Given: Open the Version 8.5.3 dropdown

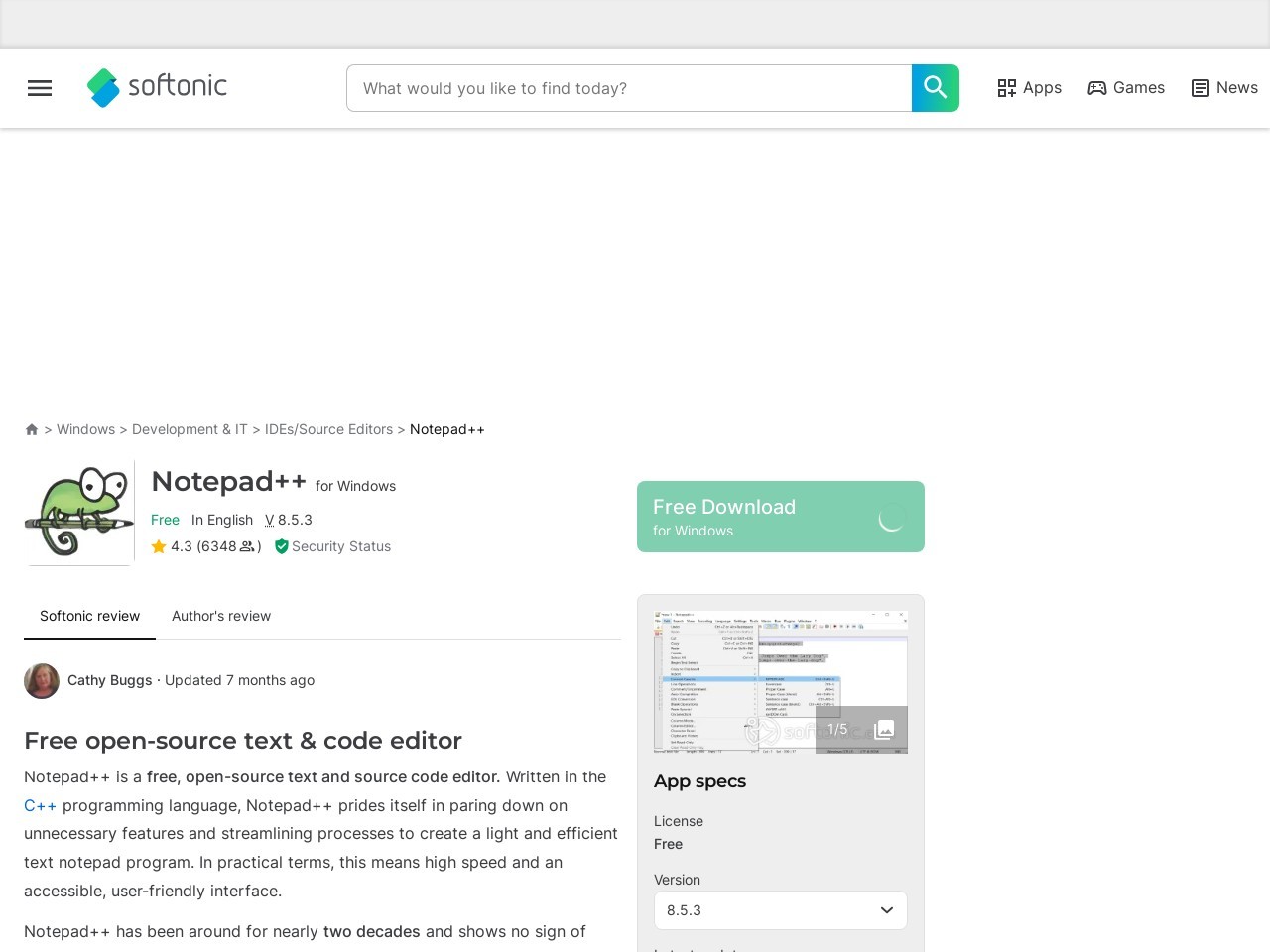Looking at the screenshot, I should [x=781, y=910].
